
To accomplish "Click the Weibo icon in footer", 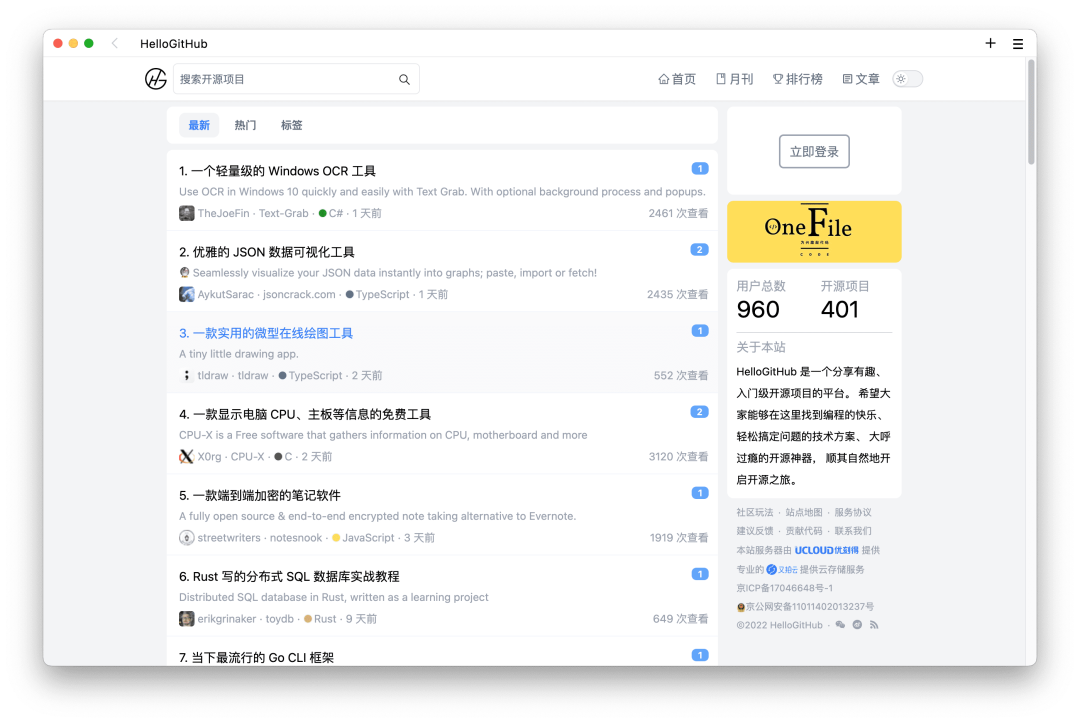I will pyautogui.click(x=857, y=625).
